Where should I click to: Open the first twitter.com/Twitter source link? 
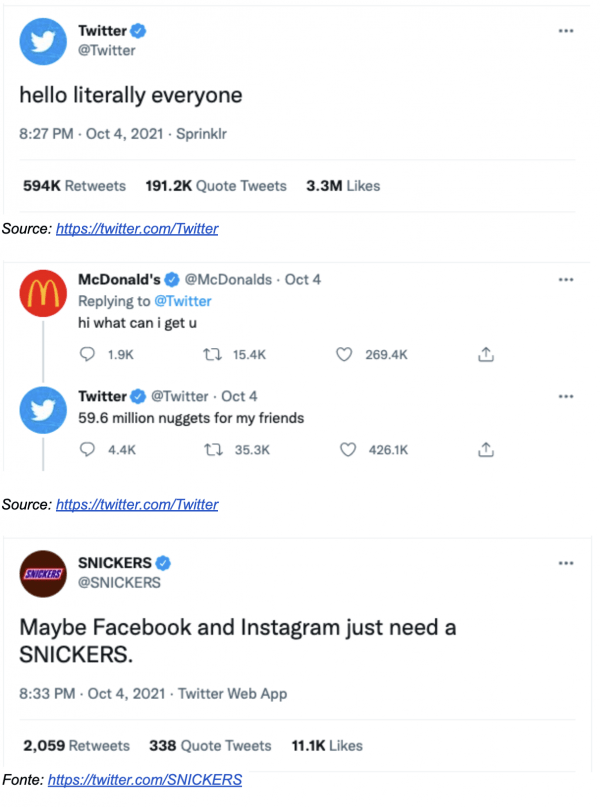pyautogui.click(x=137, y=229)
